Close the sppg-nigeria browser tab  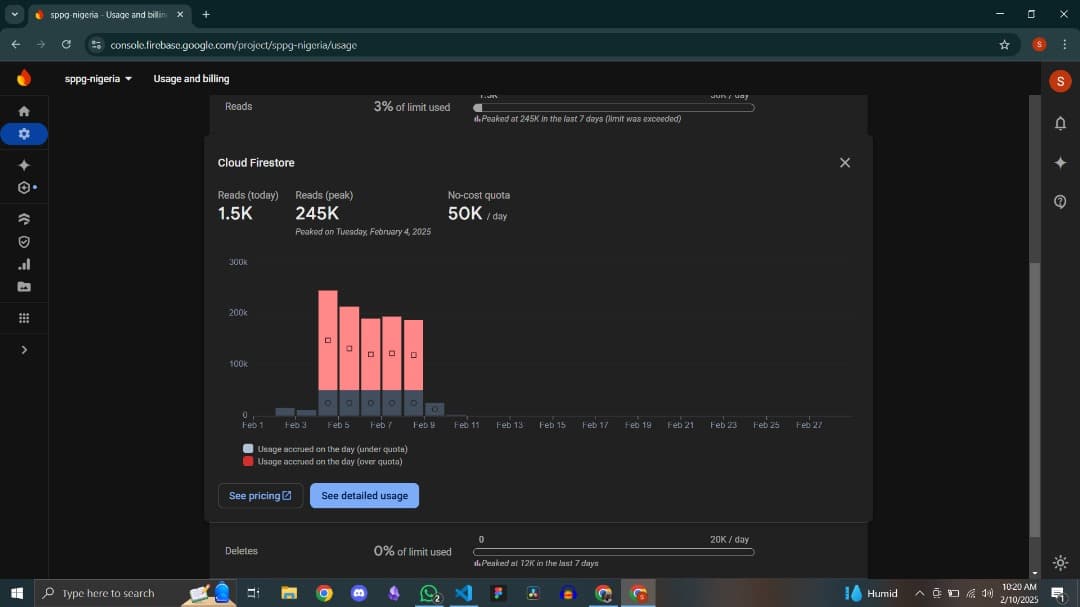[180, 14]
